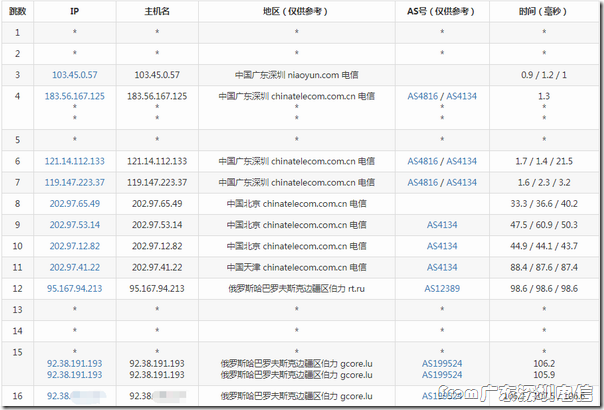
Task: Select the 中国广东深圳 chinatelecom region cell in hop 6
Action: click(297, 161)
